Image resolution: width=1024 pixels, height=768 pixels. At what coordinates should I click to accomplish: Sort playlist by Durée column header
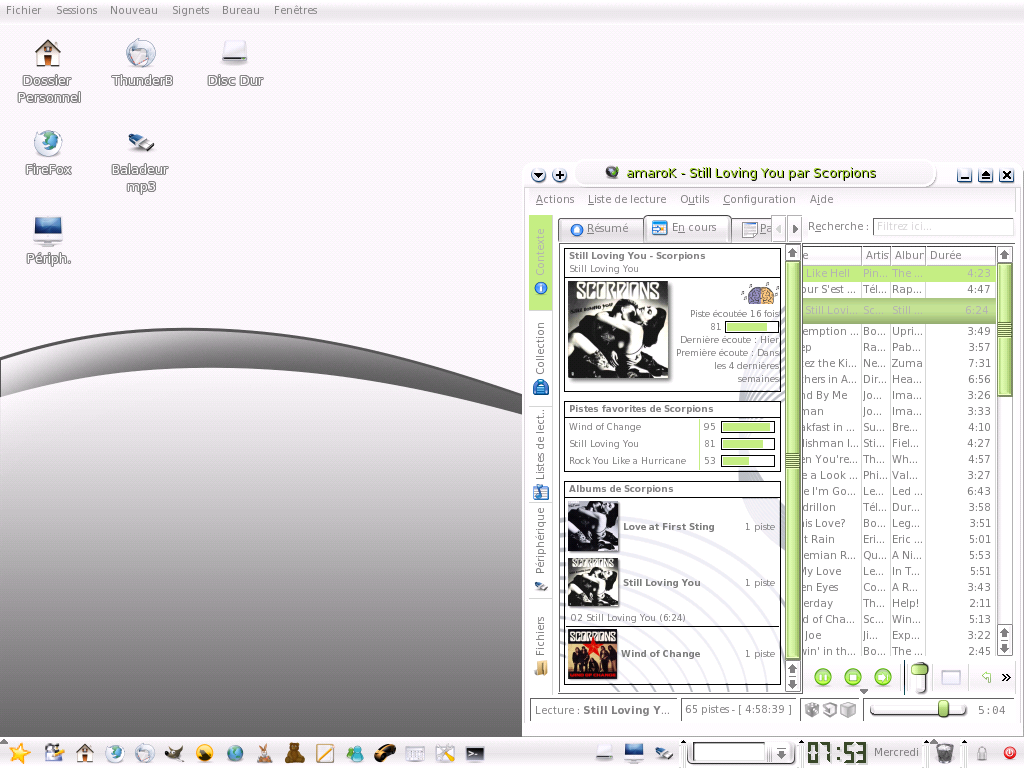pyautogui.click(x=960, y=255)
